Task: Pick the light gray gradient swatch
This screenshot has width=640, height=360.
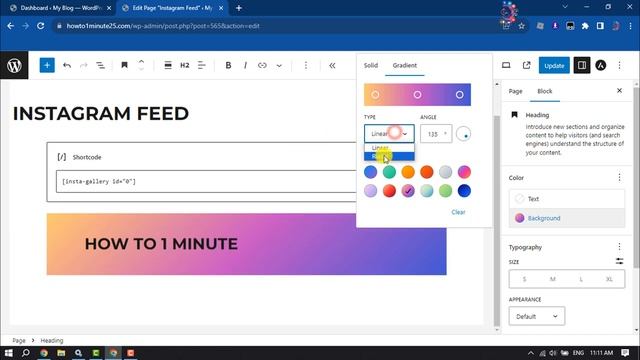Action: (x=445, y=172)
